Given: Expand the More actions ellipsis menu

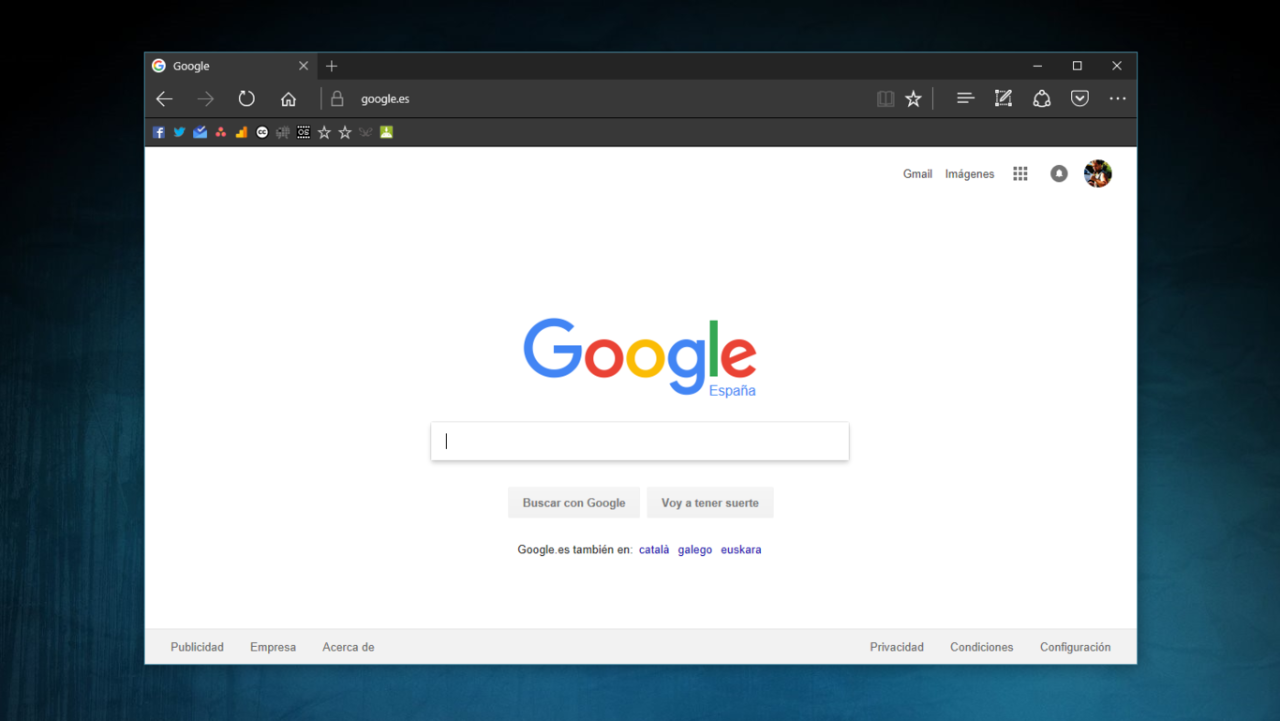Looking at the screenshot, I should pos(1118,99).
